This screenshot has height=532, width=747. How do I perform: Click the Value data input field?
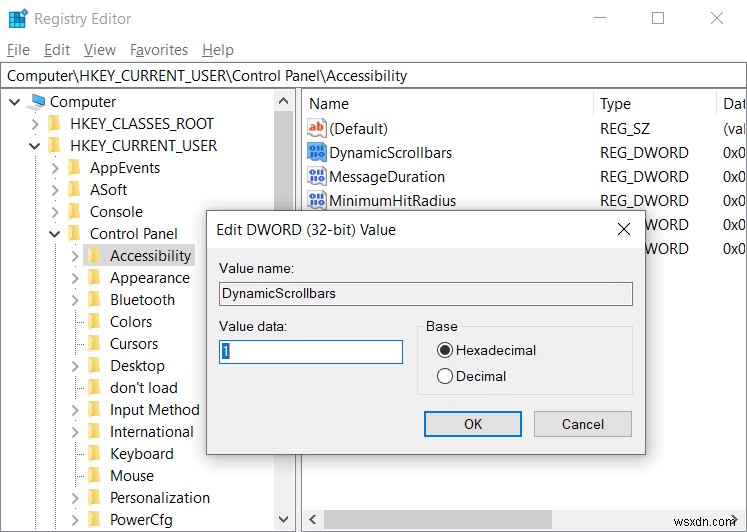311,352
